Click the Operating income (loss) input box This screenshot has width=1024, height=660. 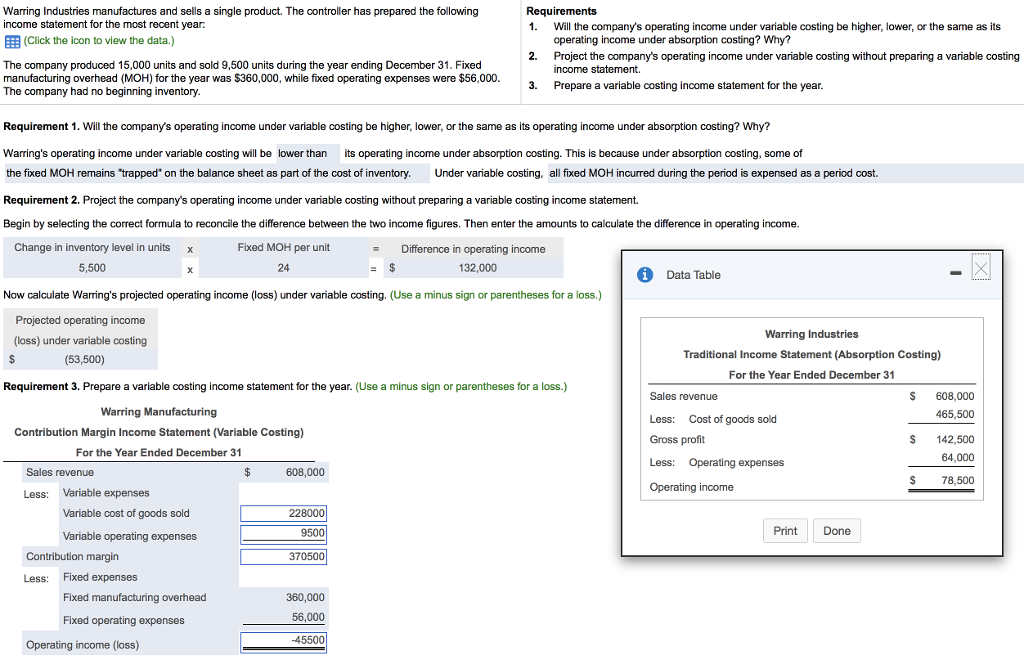(x=283, y=642)
